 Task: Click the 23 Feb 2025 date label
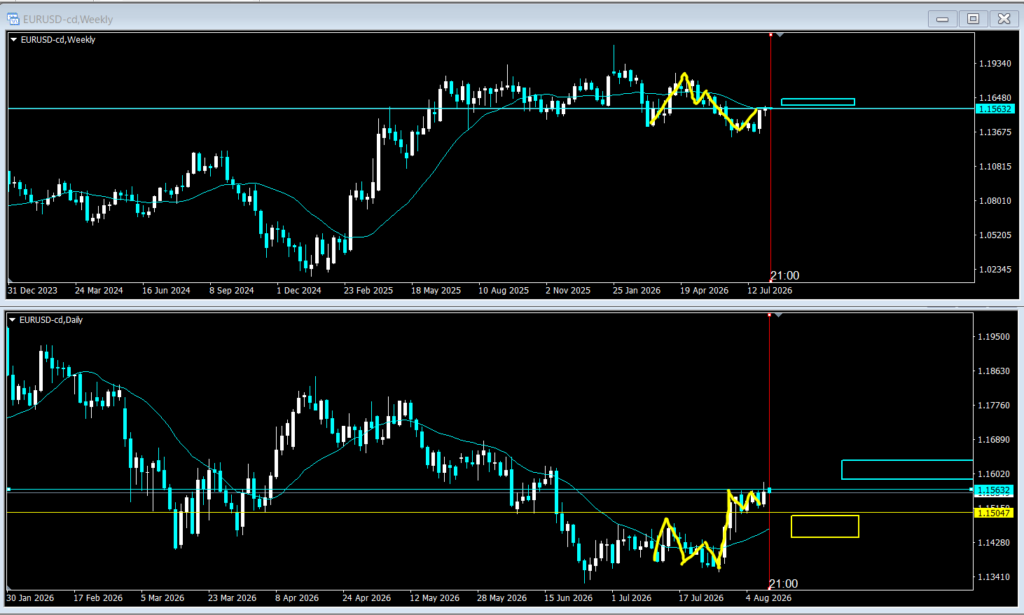pos(368,291)
